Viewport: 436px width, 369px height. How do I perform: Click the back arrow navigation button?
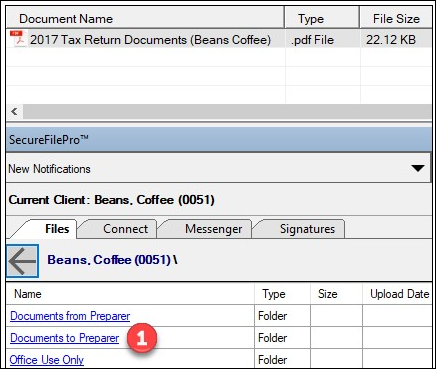click(23, 261)
